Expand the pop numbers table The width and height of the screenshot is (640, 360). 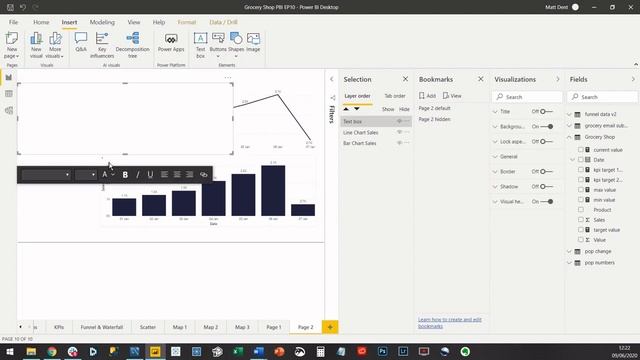pos(569,263)
